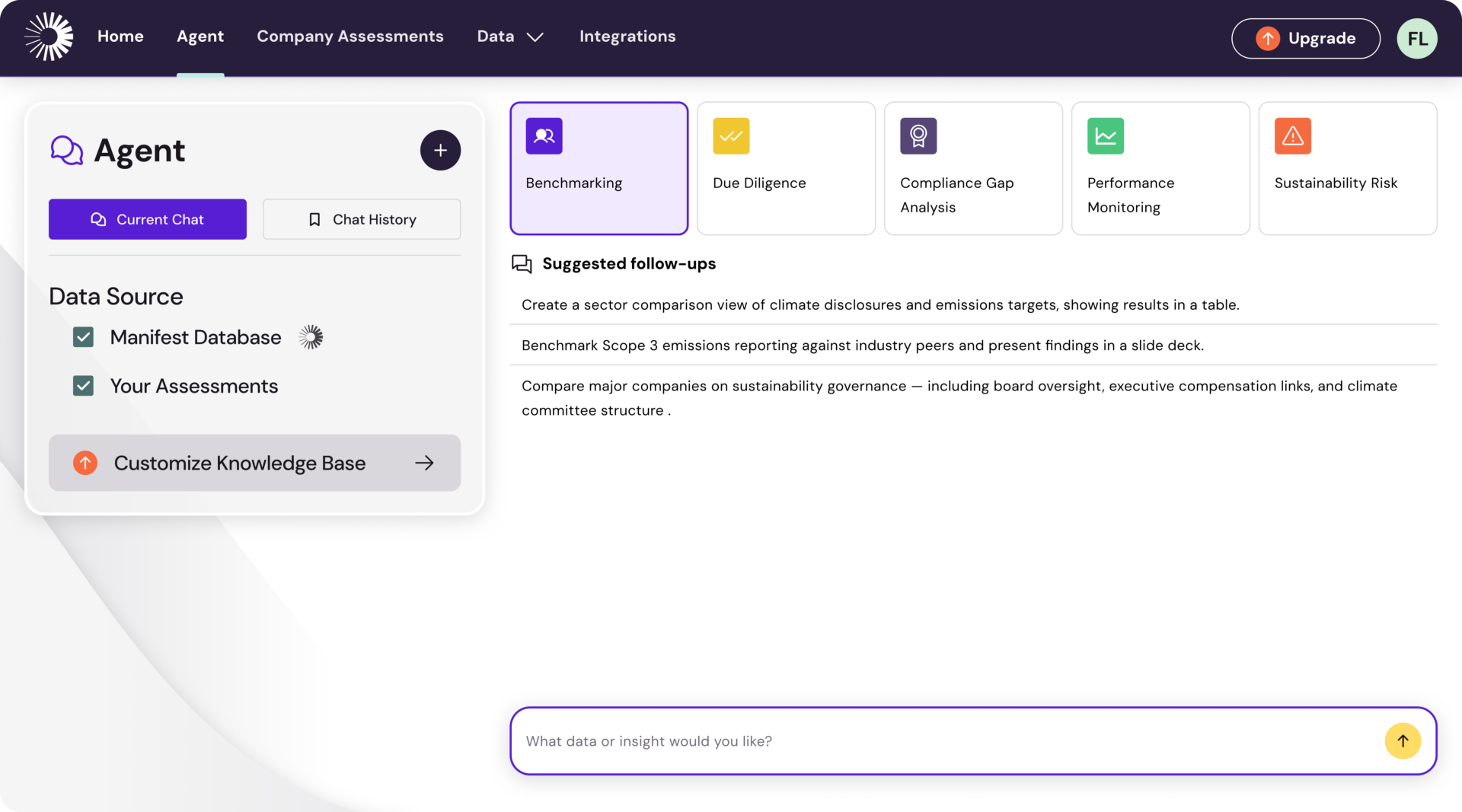Uncheck the Manifest Database checkbox
Image resolution: width=1462 pixels, height=812 pixels.
pos(83,337)
